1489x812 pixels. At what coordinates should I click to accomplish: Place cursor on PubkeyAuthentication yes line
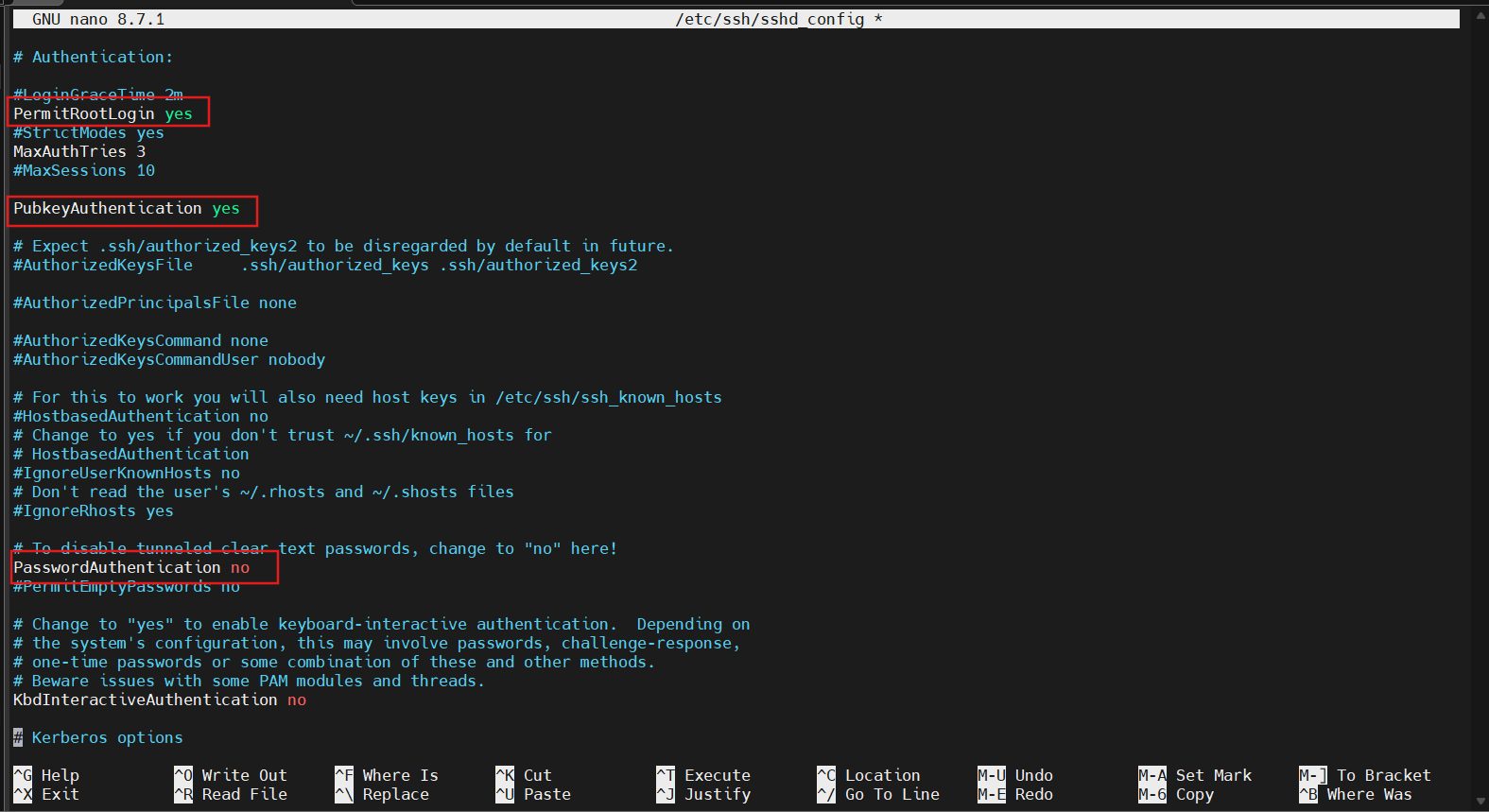[127, 208]
